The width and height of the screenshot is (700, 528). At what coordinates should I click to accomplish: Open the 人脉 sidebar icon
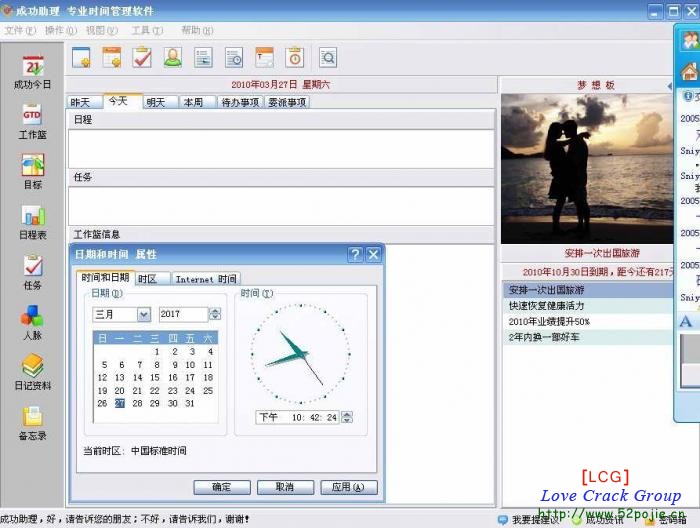tap(33, 322)
